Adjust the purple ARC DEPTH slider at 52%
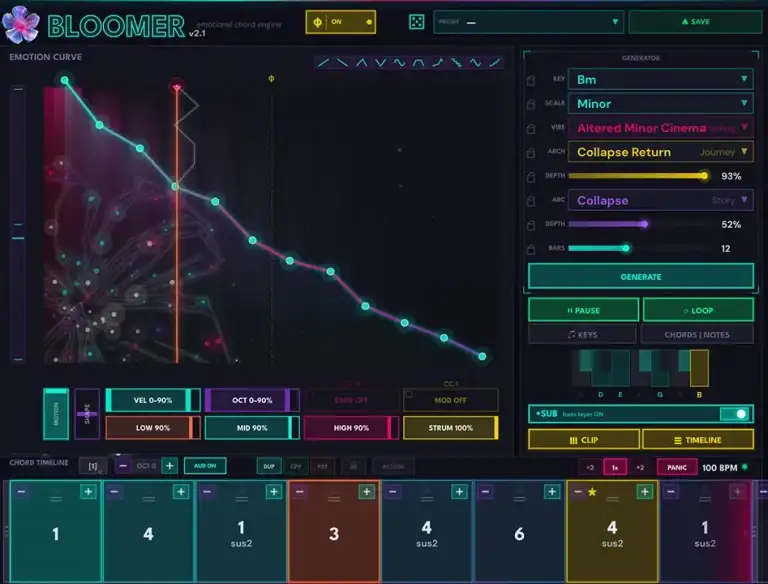The width and height of the screenshot is (768, 584). coord(639,224)
